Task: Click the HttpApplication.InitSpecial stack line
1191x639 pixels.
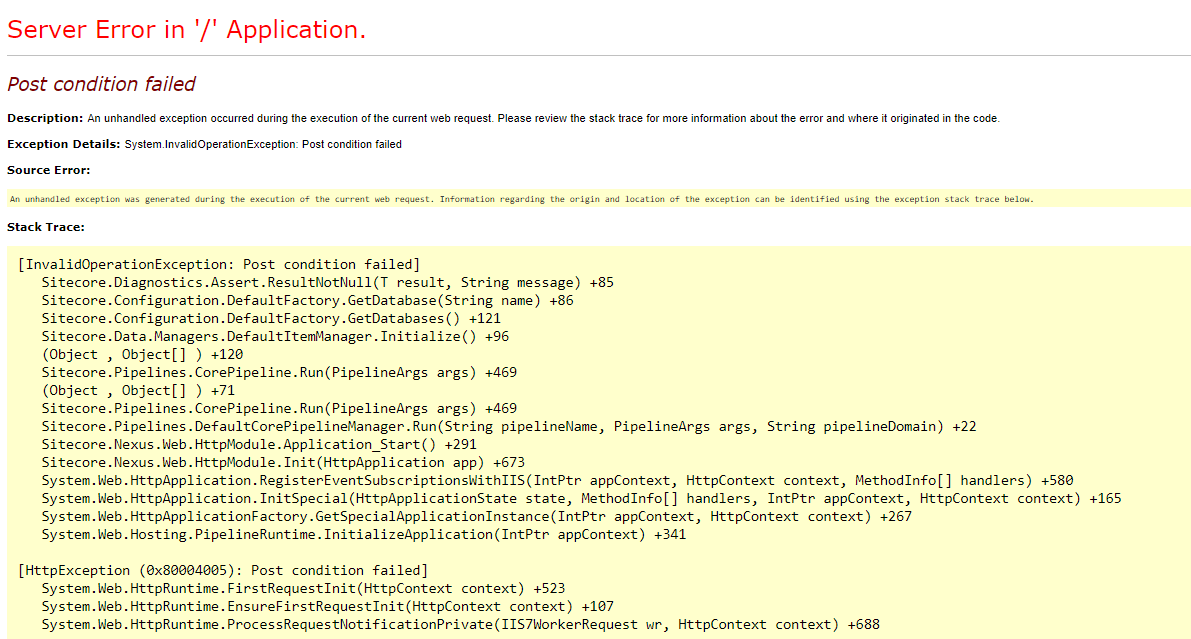Action: (x=581, y=498)
